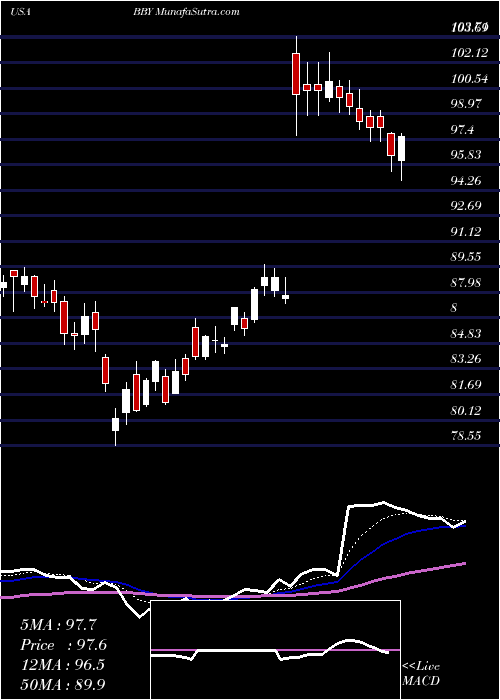Screen dimensions: 500x700
Task: Click the 80.12 price axis label
Action: [467, 410]
